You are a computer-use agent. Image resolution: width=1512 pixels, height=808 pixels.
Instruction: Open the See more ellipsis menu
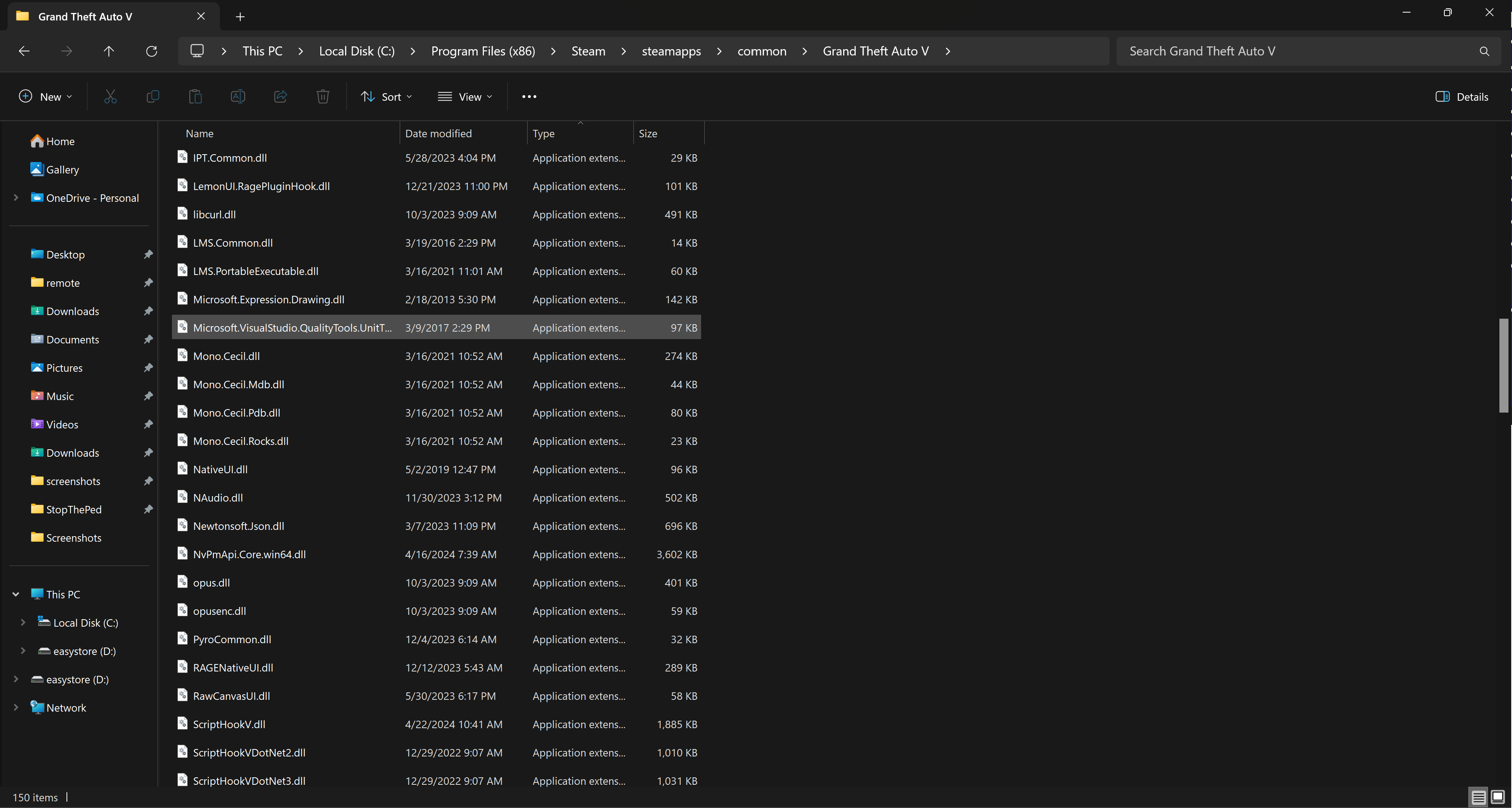[529, 97]
